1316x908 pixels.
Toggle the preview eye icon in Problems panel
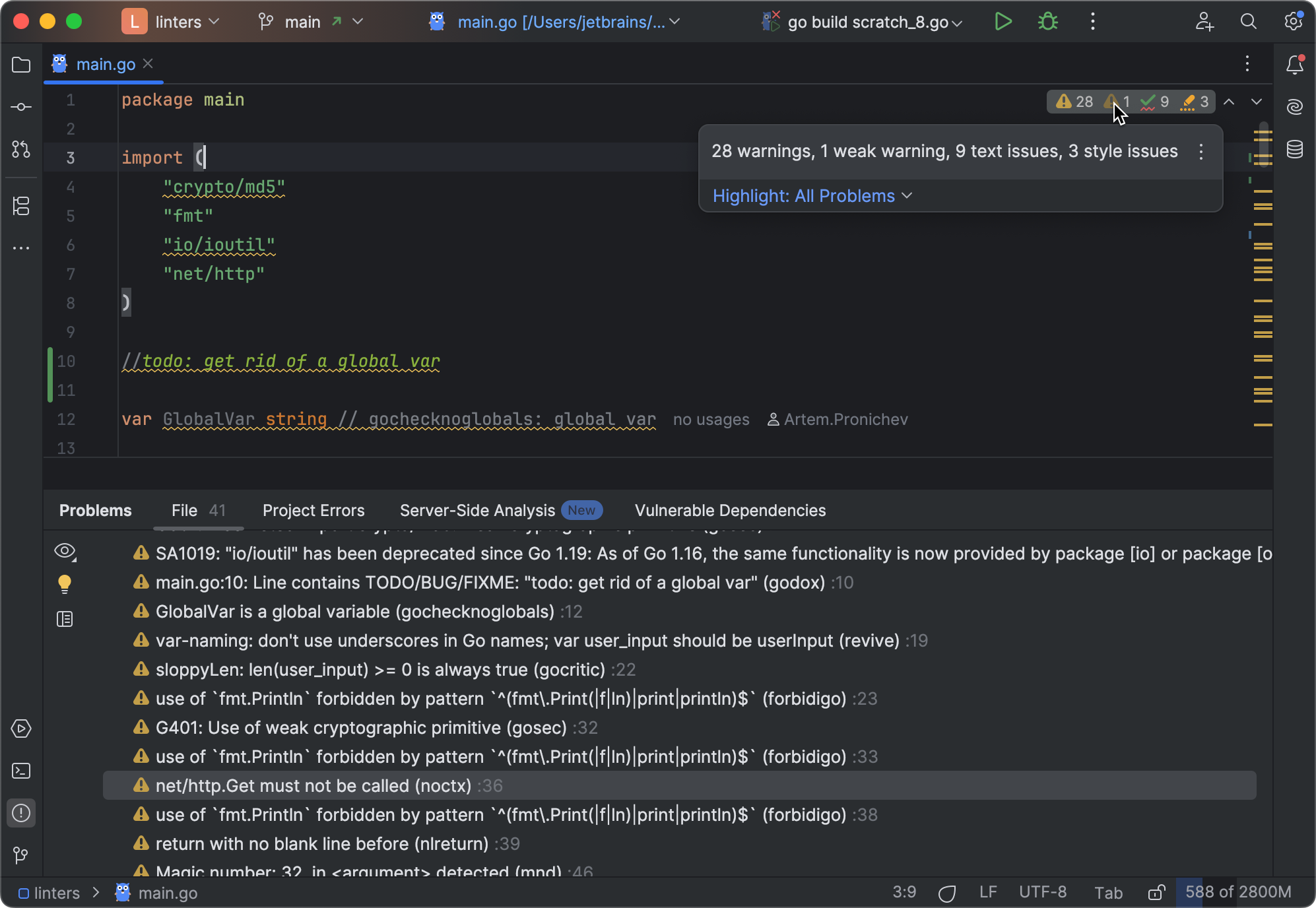[65, 552]
